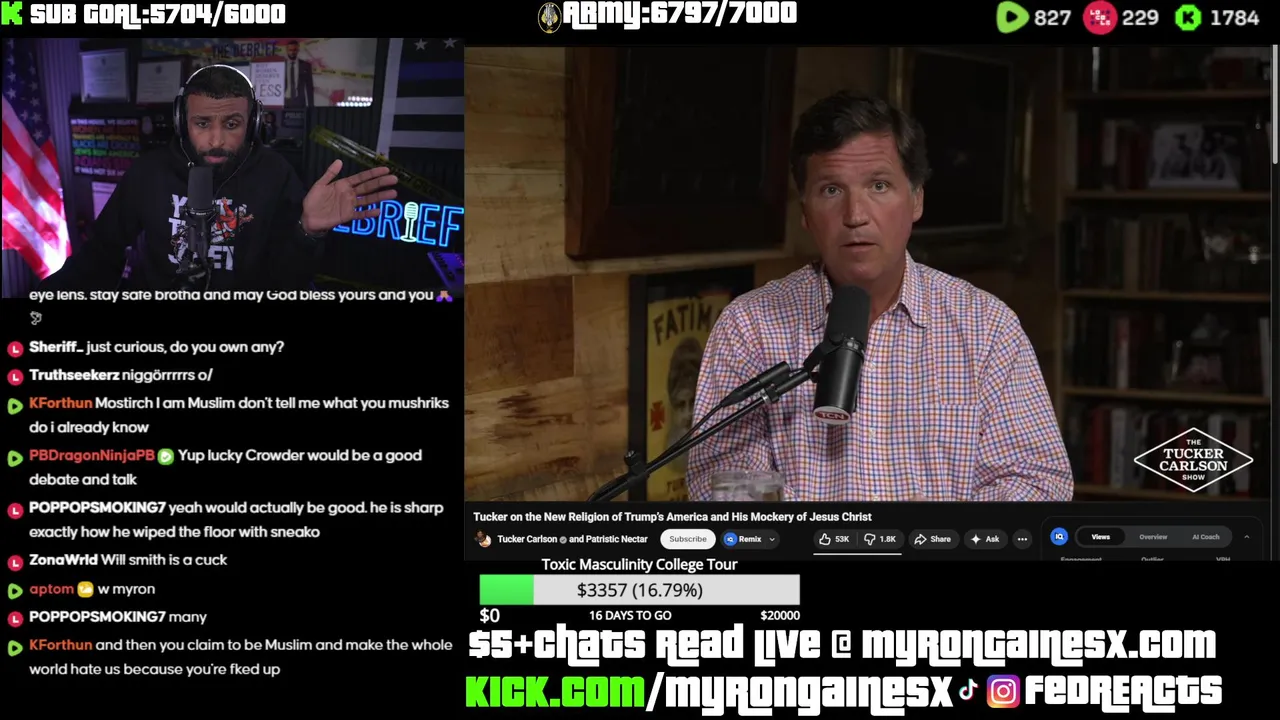Open the Tucker Carlson and Patristic Nectar channel link
Screen dimensions: 1280x720
[572, 539]
